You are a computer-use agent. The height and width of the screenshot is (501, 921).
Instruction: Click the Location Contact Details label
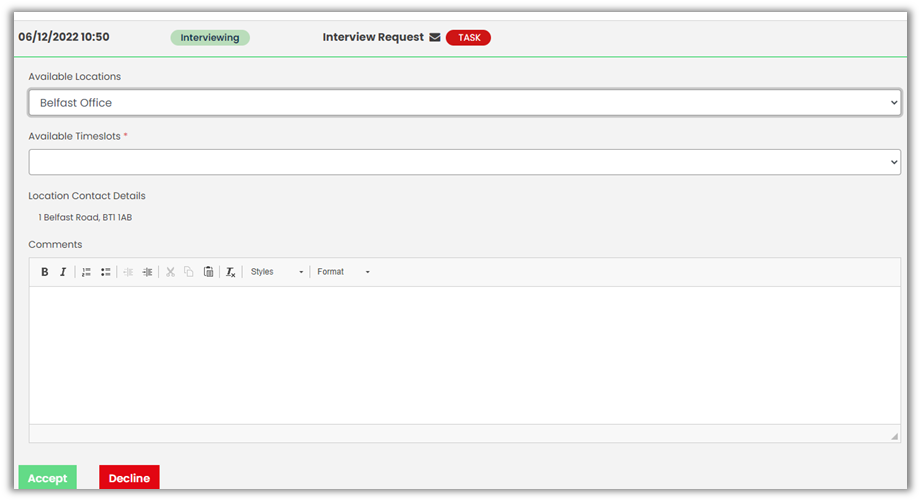coord(87,196)
